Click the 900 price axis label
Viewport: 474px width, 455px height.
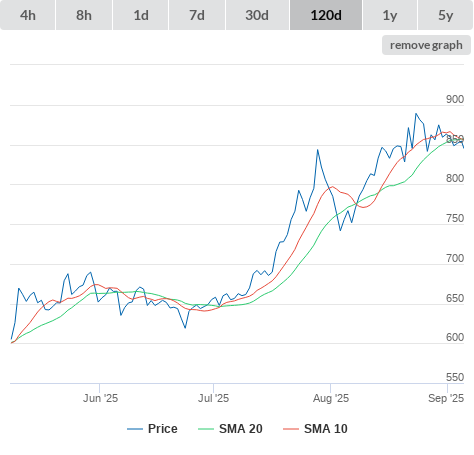coord(455,99)
